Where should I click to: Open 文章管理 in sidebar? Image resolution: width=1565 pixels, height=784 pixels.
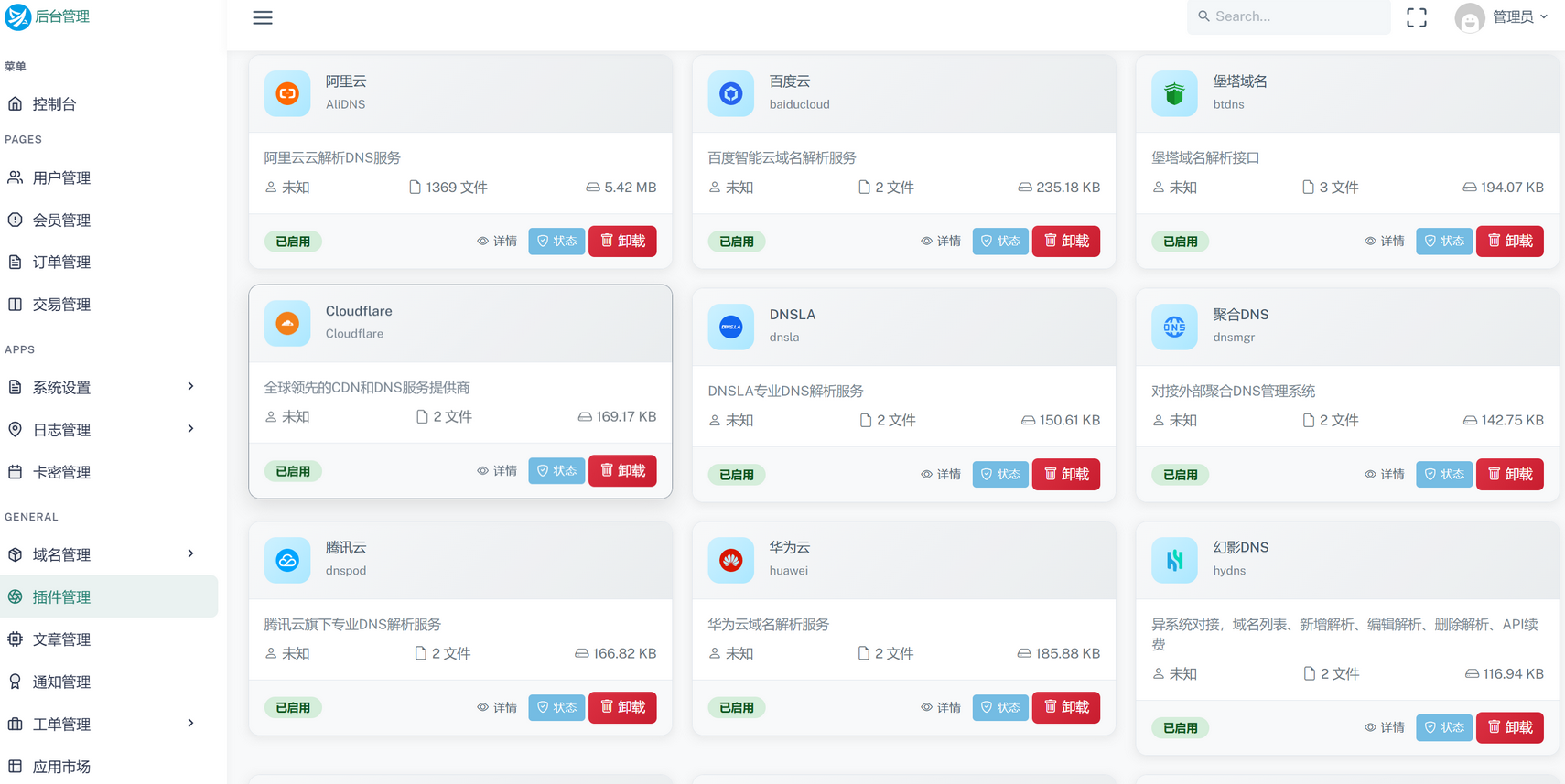click(x=109, y=639)
